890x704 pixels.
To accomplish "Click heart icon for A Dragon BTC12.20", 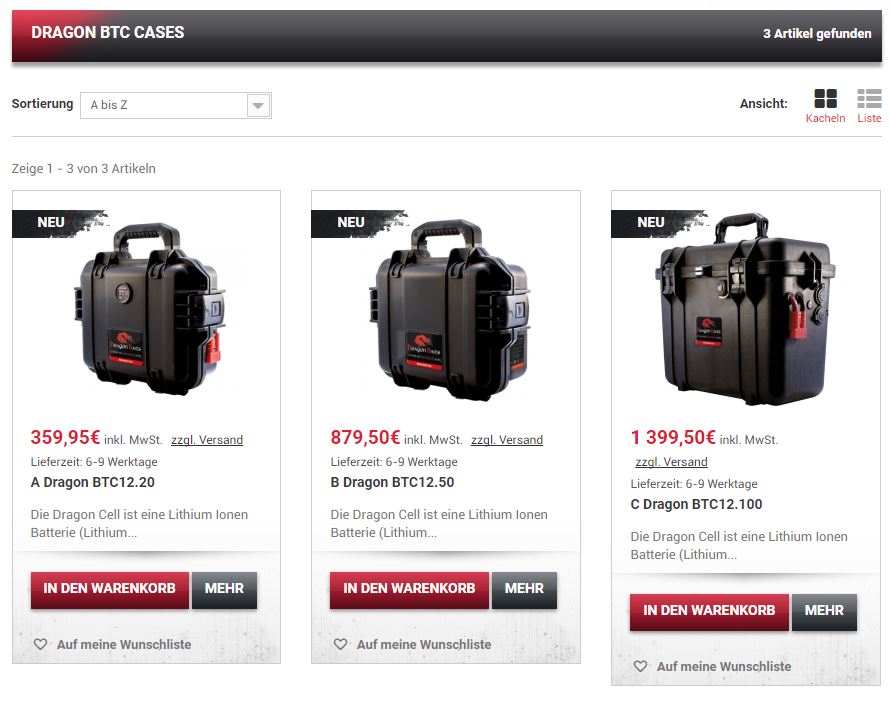I will [40, 644].
